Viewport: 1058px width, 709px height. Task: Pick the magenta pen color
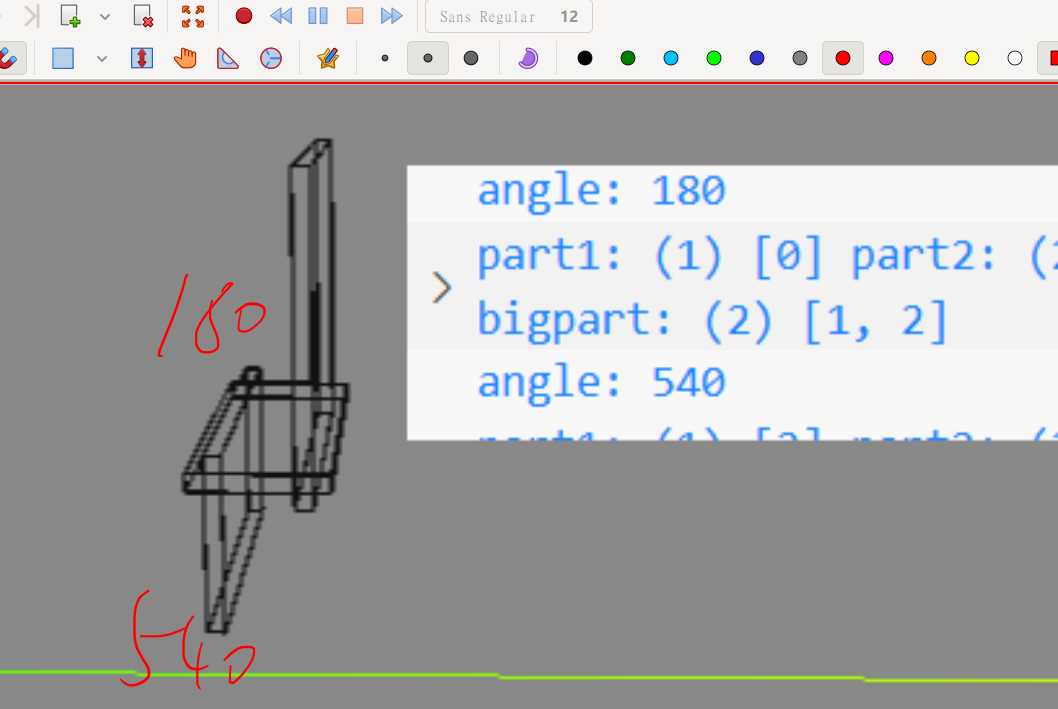pyautogui.click(x=886, y=59)
